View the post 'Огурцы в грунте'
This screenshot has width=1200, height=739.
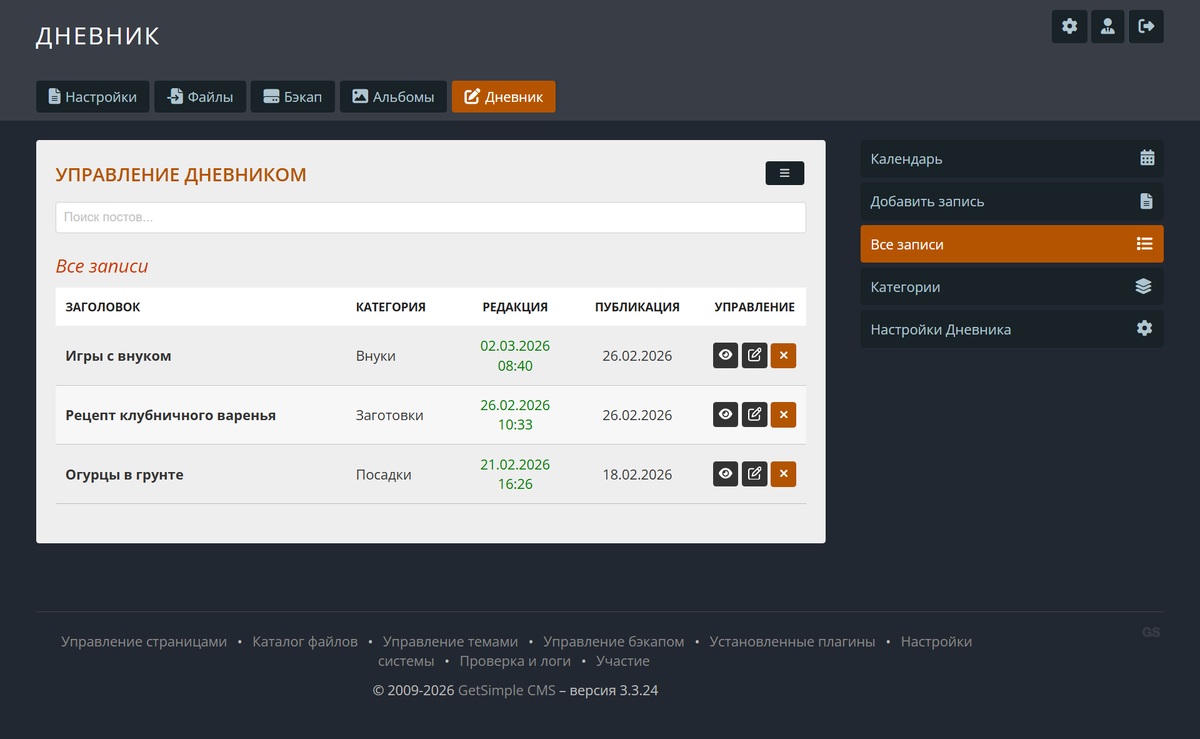click(726, 474)
